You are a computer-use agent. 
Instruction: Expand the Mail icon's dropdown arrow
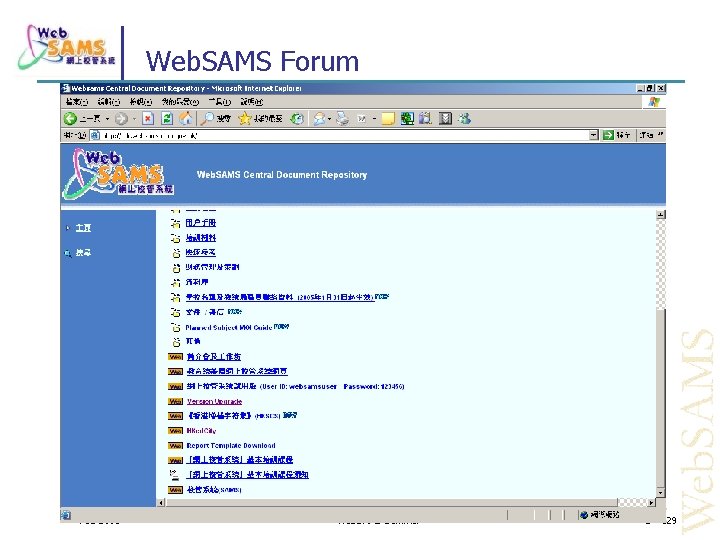click(x=329, y=119)
